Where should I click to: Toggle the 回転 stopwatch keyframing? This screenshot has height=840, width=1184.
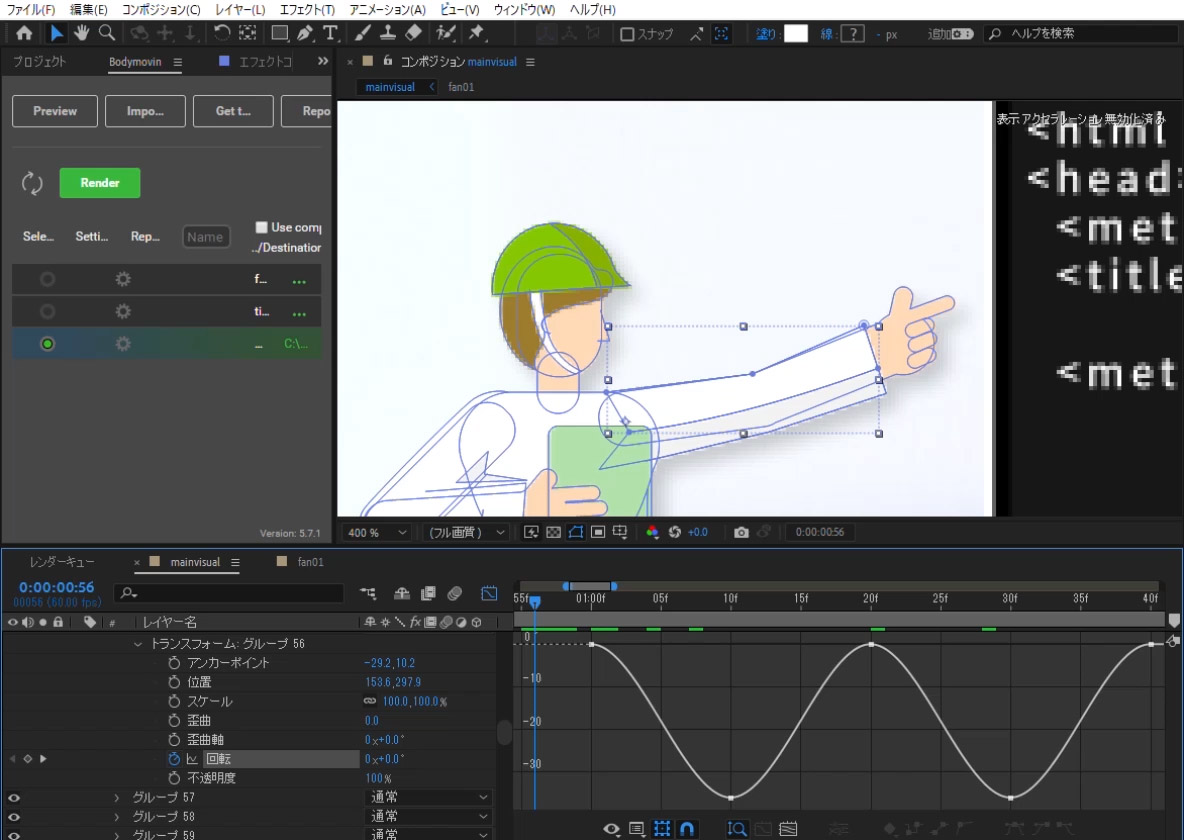174,759
